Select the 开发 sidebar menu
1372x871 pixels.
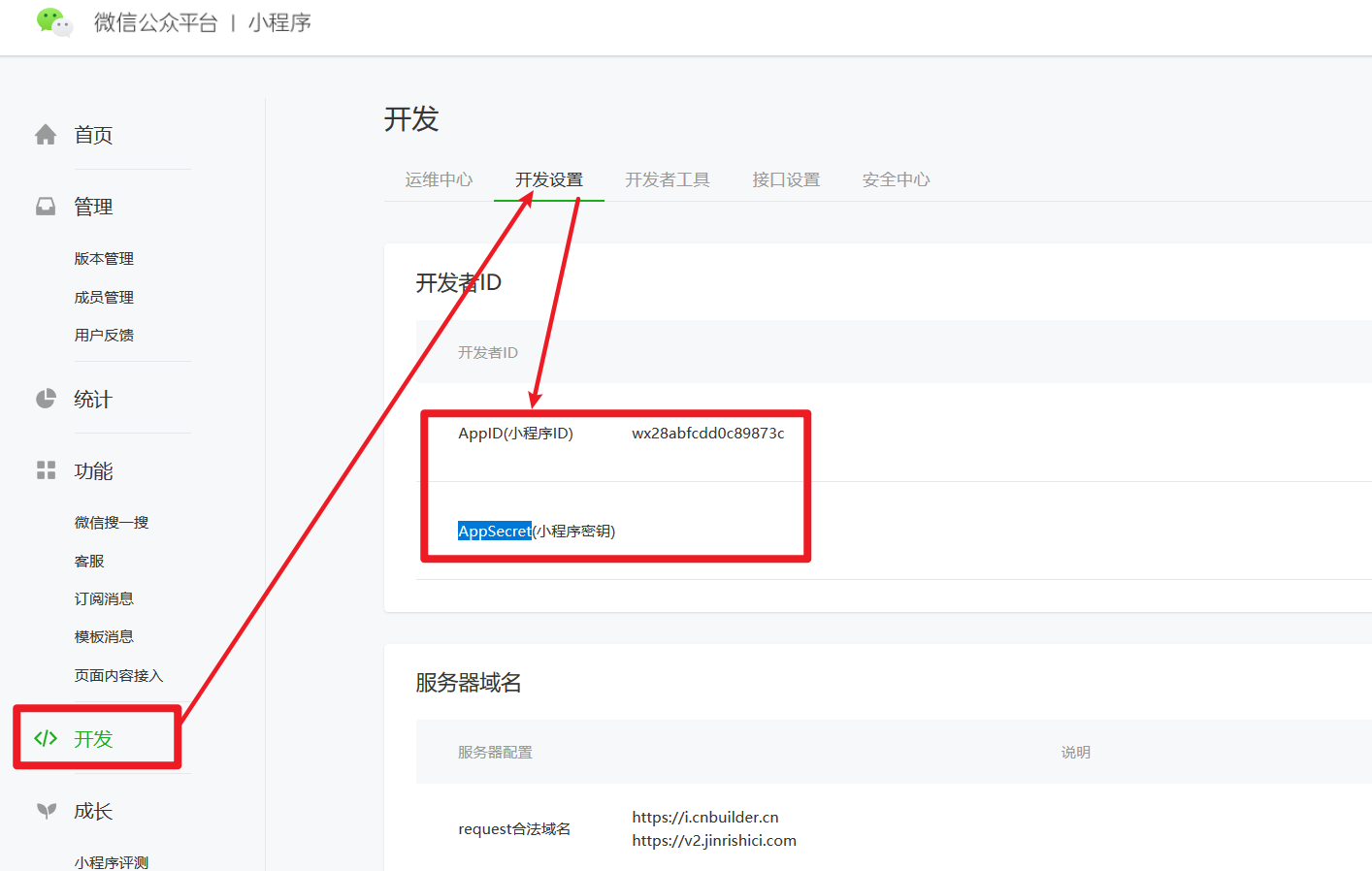point(93,738)
